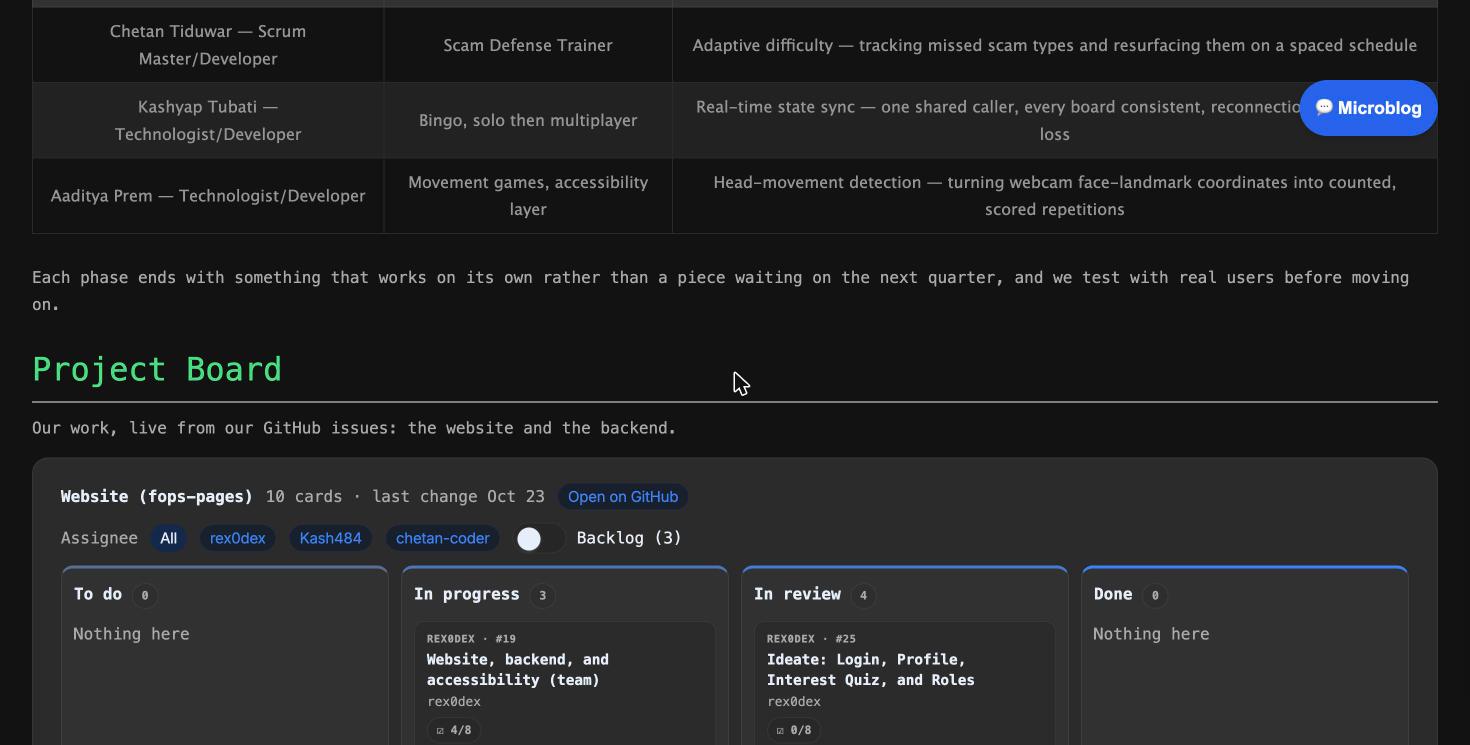Click the Chetan Tiduwar — Scrum Master/Developer cell

coord(208,45)
